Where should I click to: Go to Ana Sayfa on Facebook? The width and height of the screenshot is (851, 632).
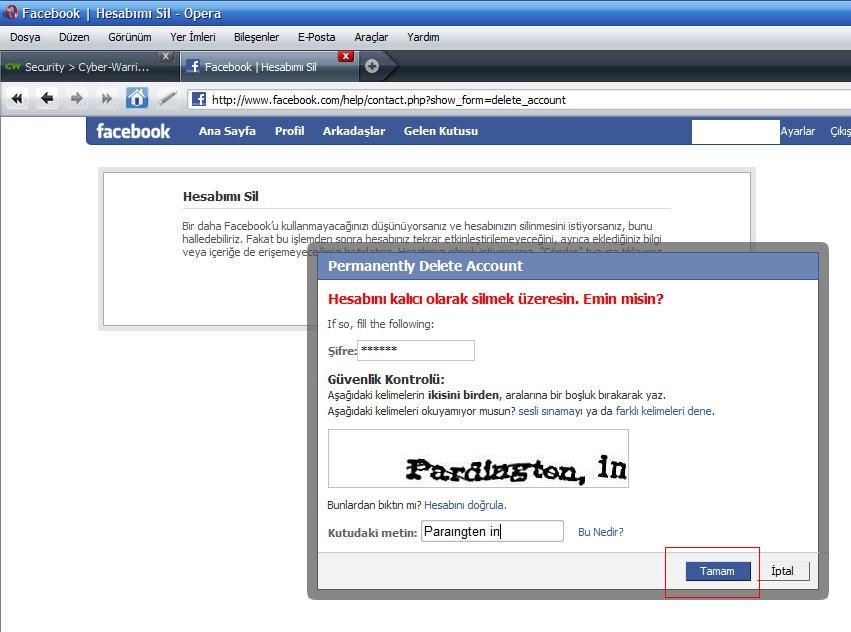(227, 131)
